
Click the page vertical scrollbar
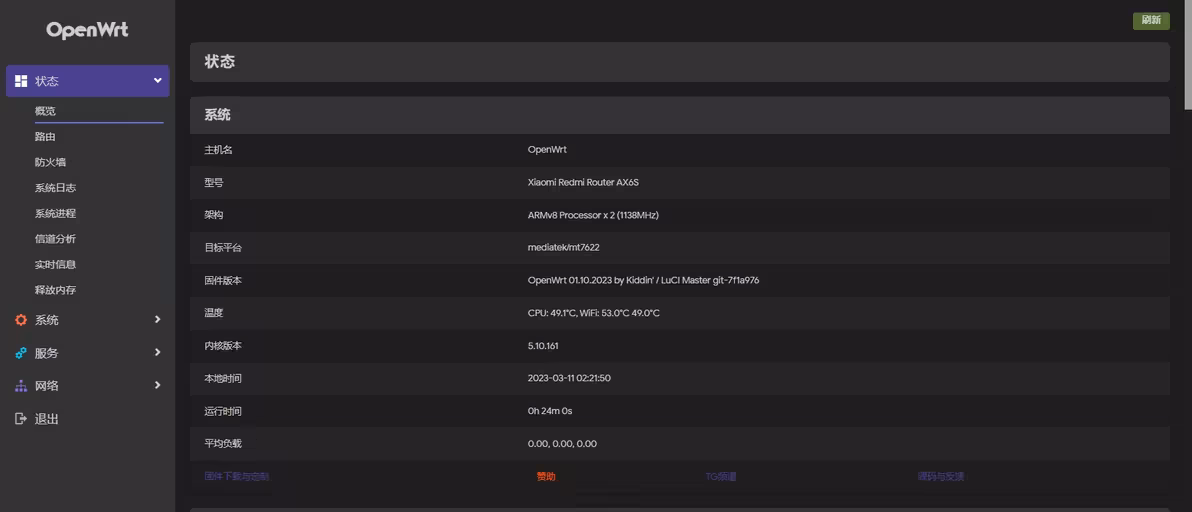click(x=1187, y=55)
